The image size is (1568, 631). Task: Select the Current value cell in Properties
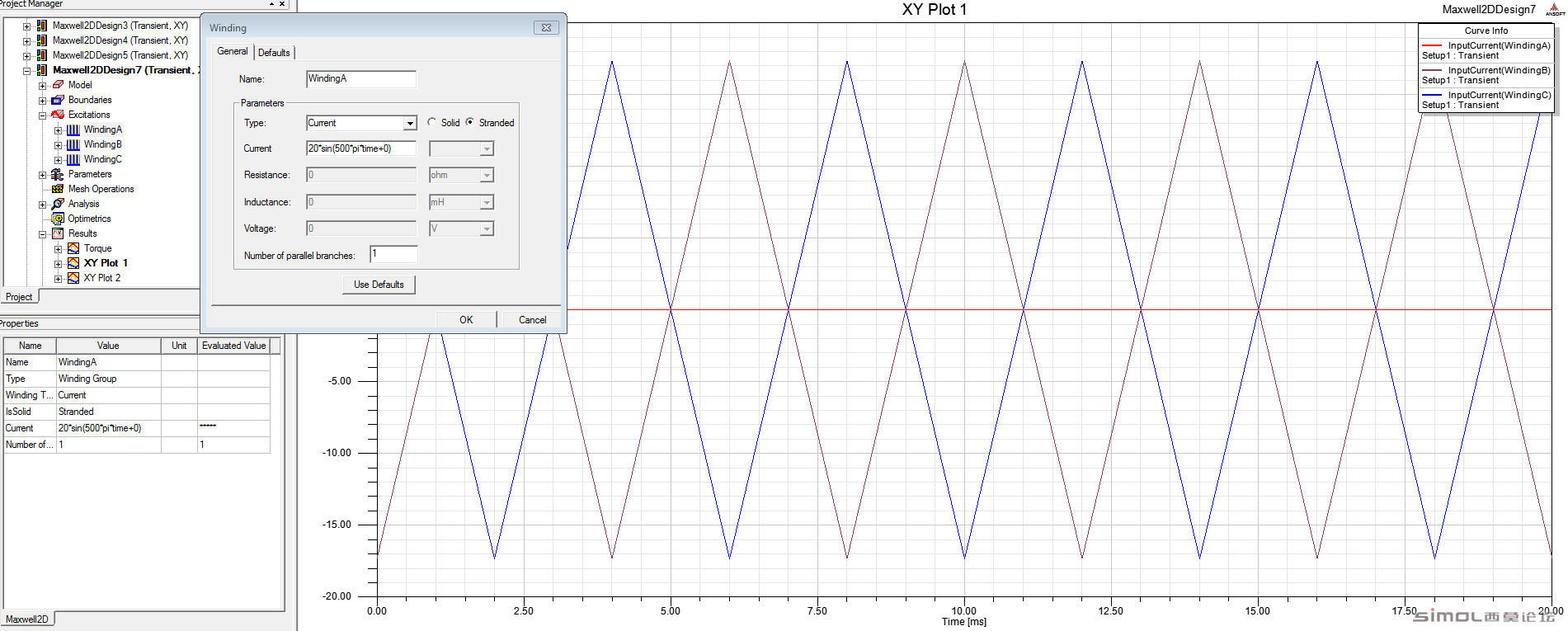108,428
